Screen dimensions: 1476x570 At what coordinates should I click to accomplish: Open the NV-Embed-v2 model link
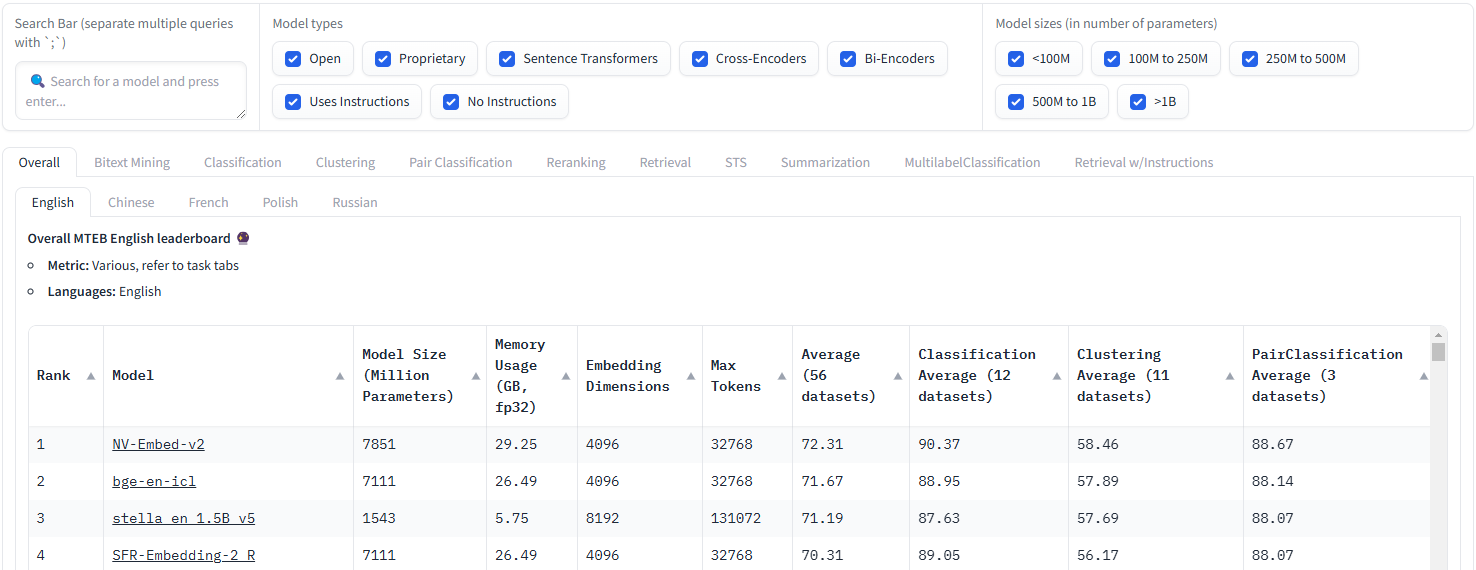[158, 444]
